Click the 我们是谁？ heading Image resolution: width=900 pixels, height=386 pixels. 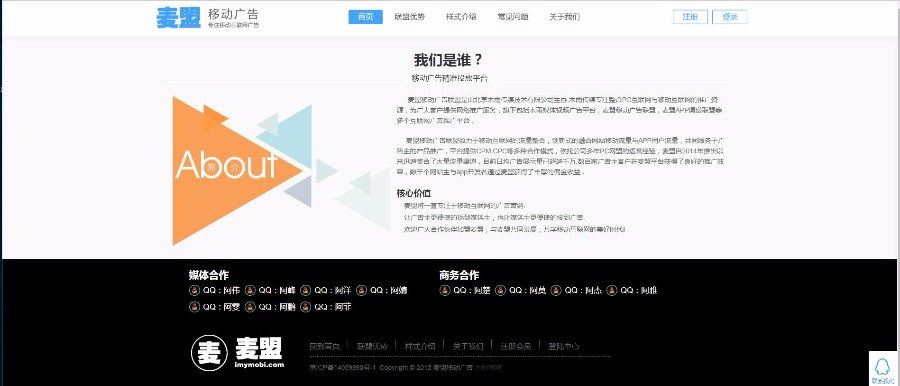[449, 60]
